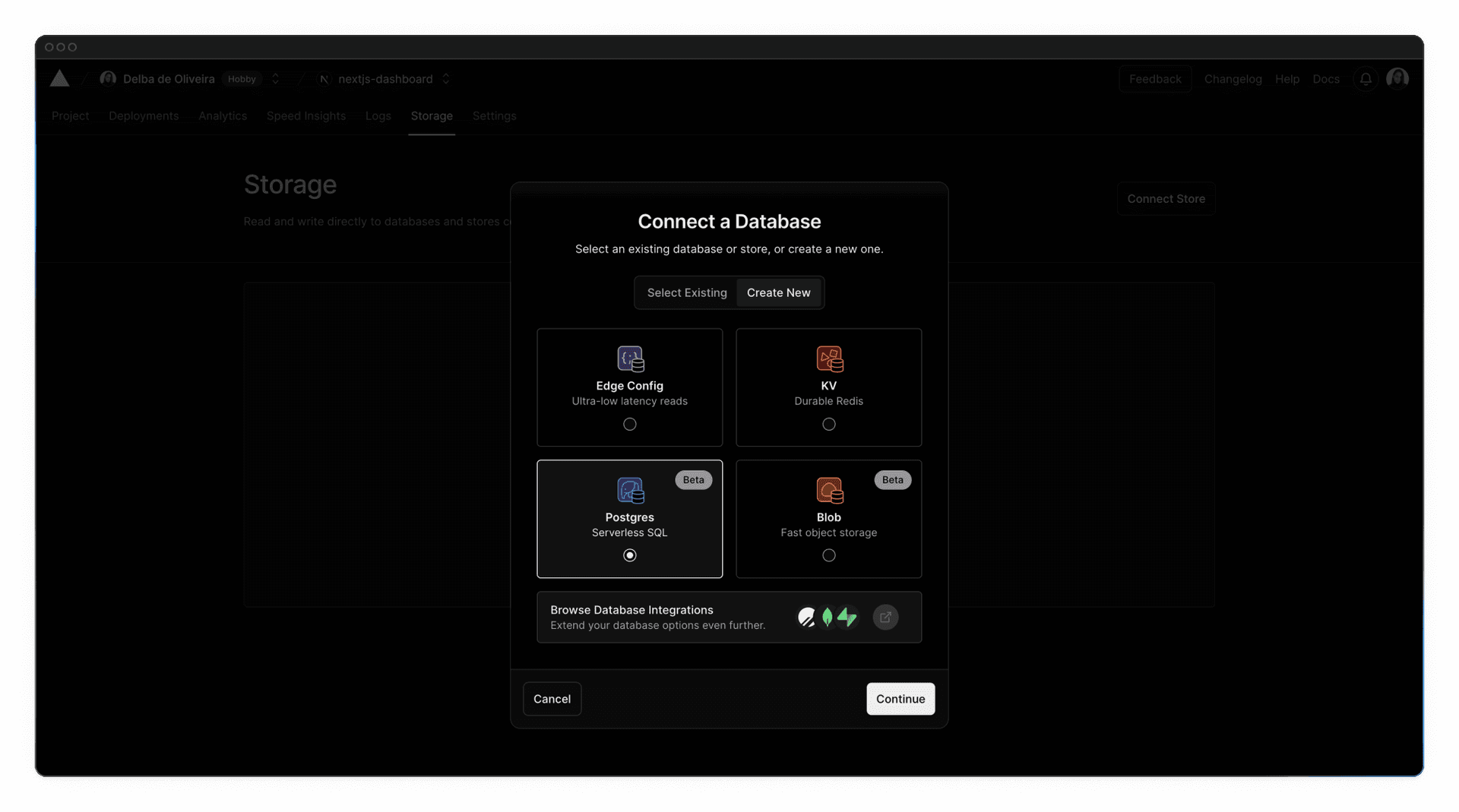Click the nextjs-dashboard project N icon
This screenshot has height=812, width=1459.
324,79
